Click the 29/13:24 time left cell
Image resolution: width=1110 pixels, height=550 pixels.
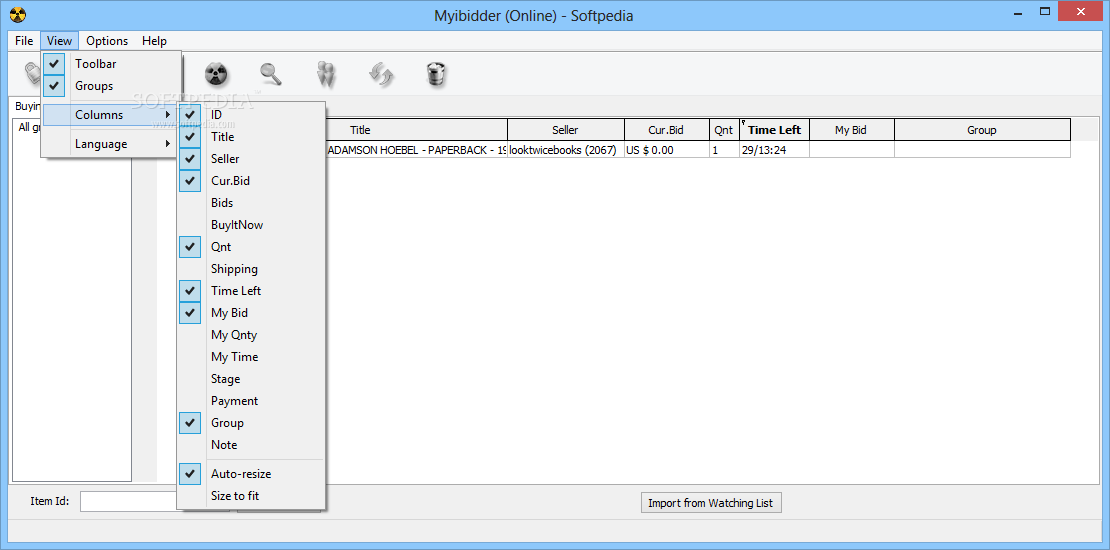774,150
